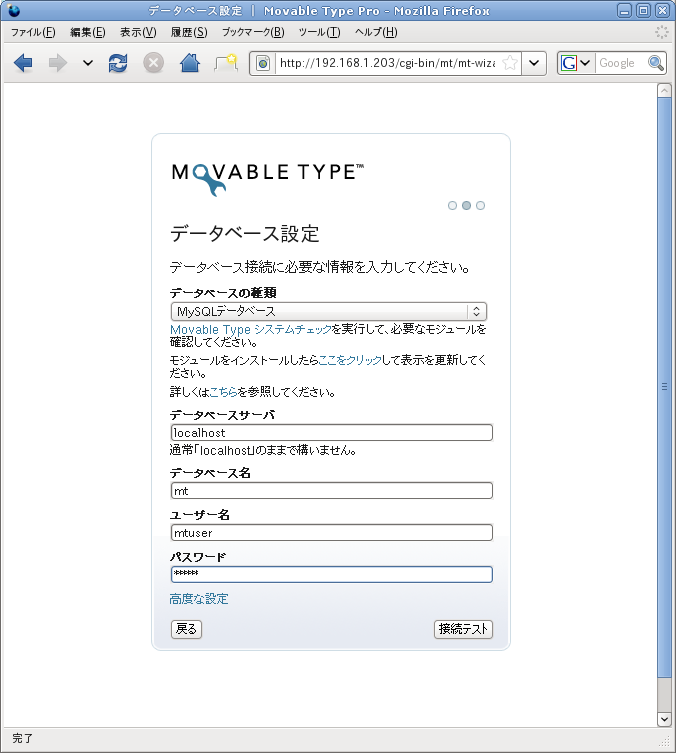
Task: Close the Firefox window
Action: [663, 11]
